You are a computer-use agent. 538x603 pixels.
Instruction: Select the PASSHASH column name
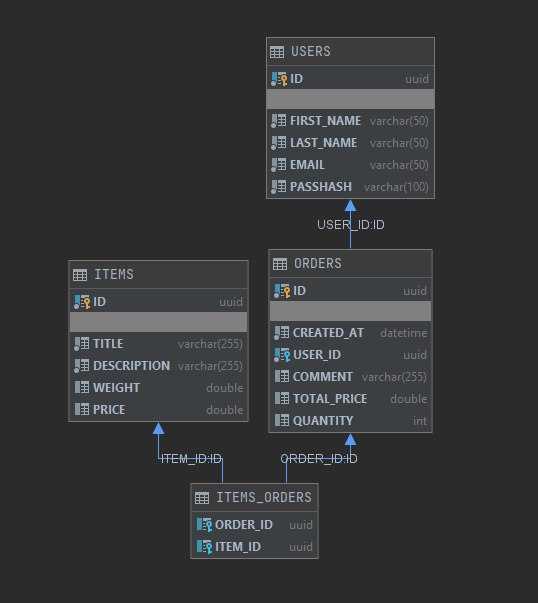tap(321, 187)
